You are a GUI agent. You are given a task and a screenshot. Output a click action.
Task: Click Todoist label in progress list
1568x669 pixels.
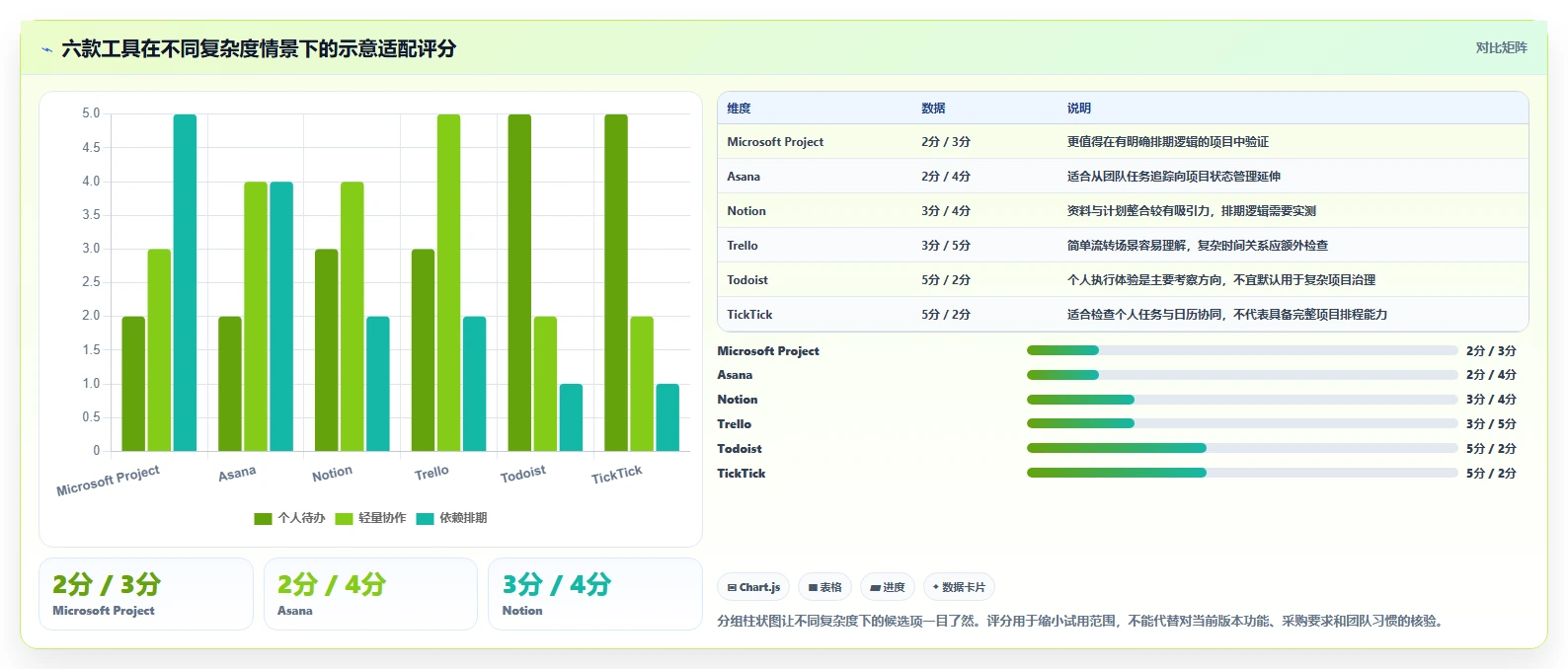click(x=740, y=449)
